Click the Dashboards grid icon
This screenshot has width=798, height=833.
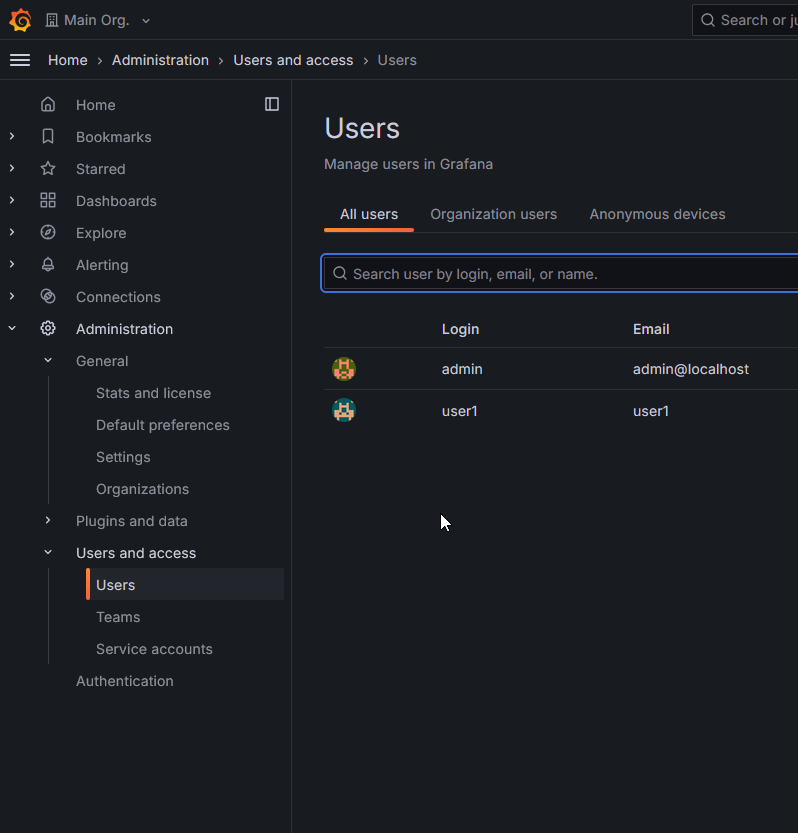click(x=48, y=201)
